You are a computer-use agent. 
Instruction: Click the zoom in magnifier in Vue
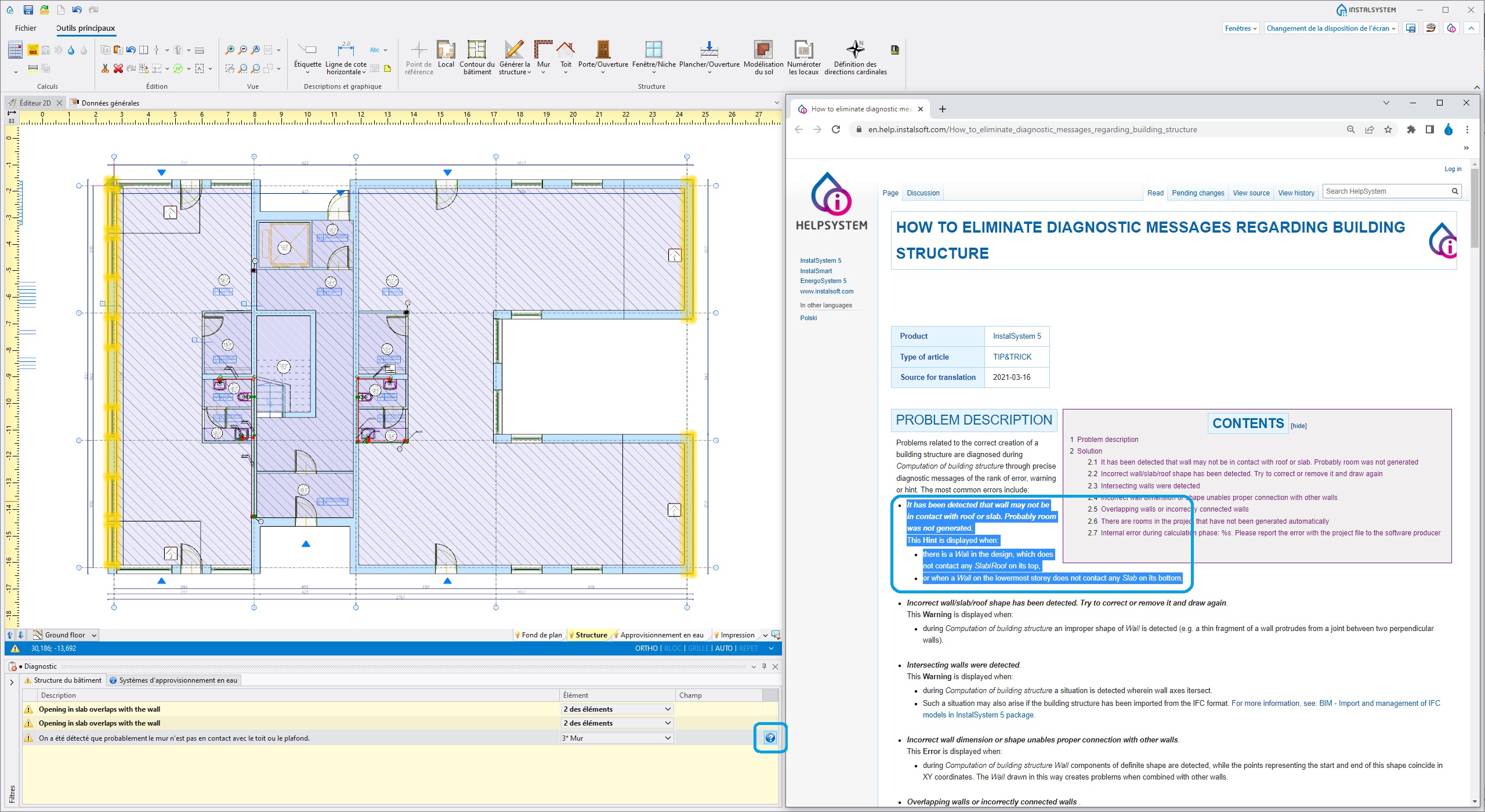tap(230, 50)
